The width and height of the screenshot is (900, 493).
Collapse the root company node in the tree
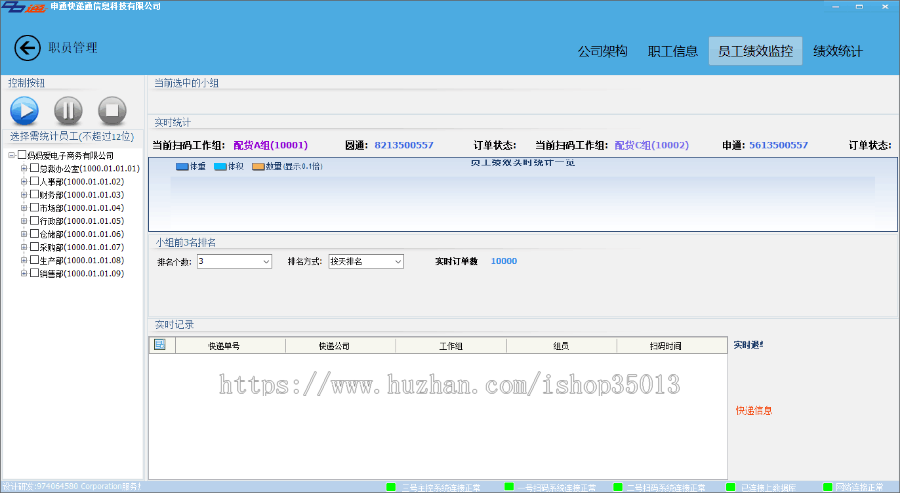pos(11,156)
